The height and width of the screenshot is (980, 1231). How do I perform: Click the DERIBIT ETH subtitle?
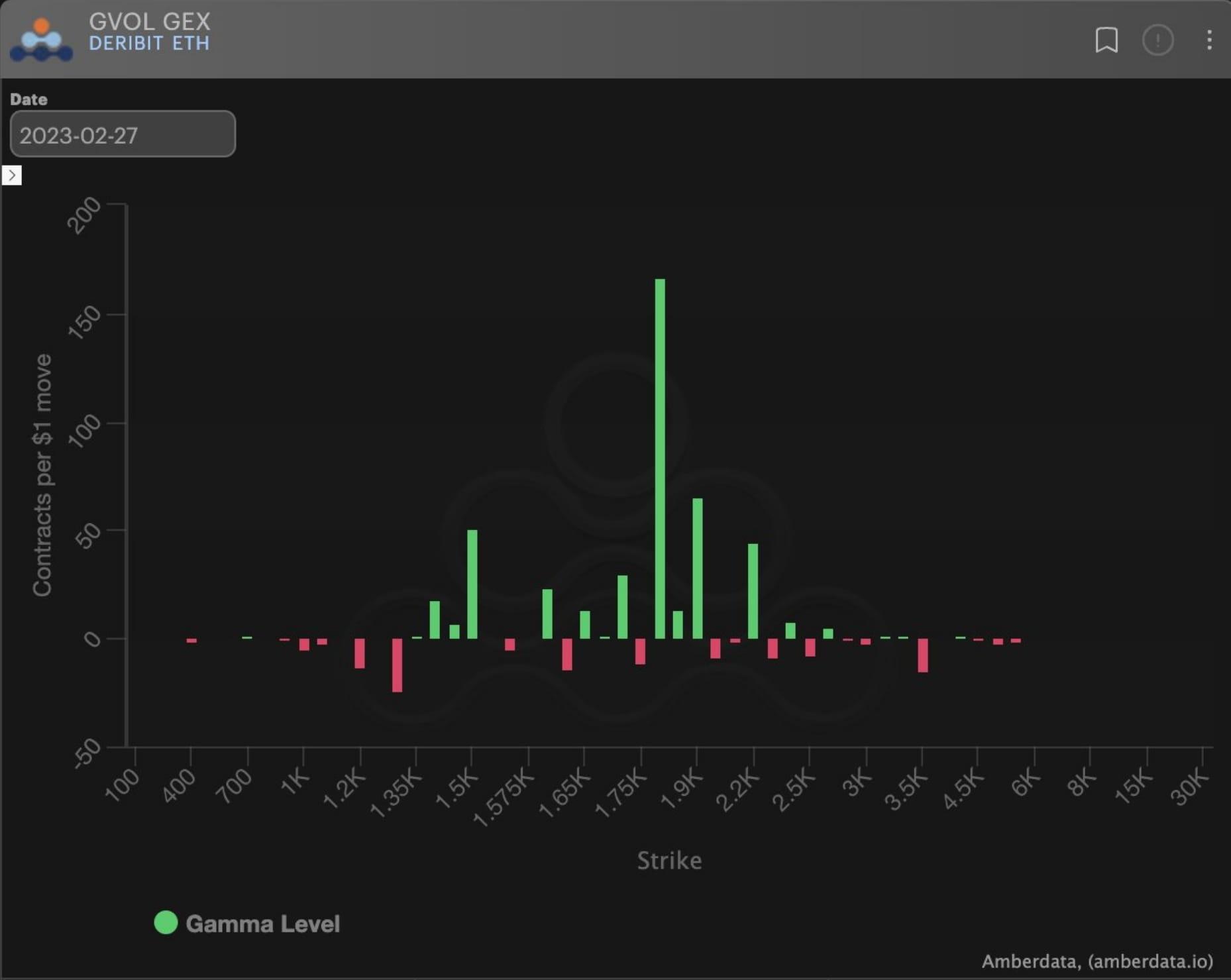[x=149, y=43]
